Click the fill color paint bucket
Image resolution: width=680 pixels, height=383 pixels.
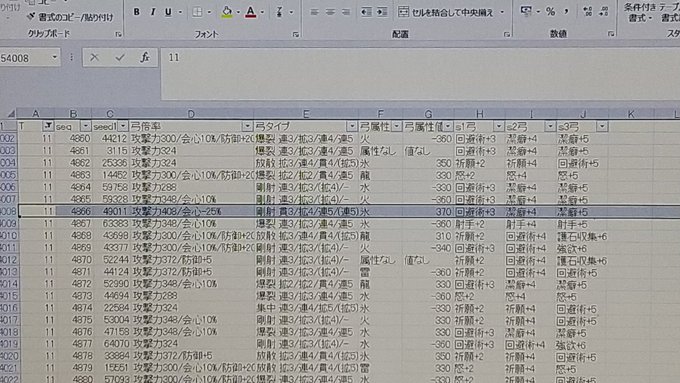tap(226, 12)
